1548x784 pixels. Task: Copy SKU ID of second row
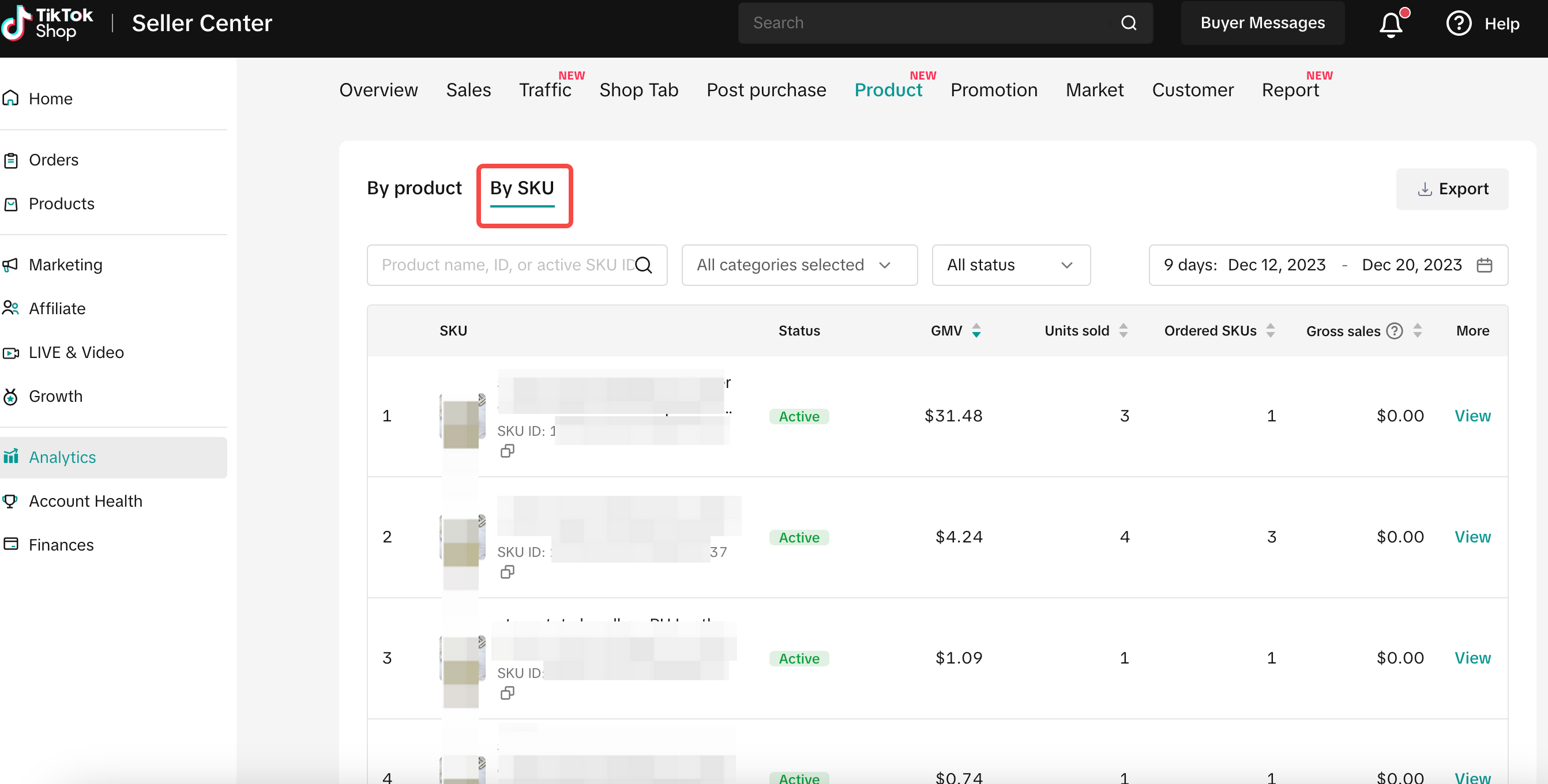(507, 572)
